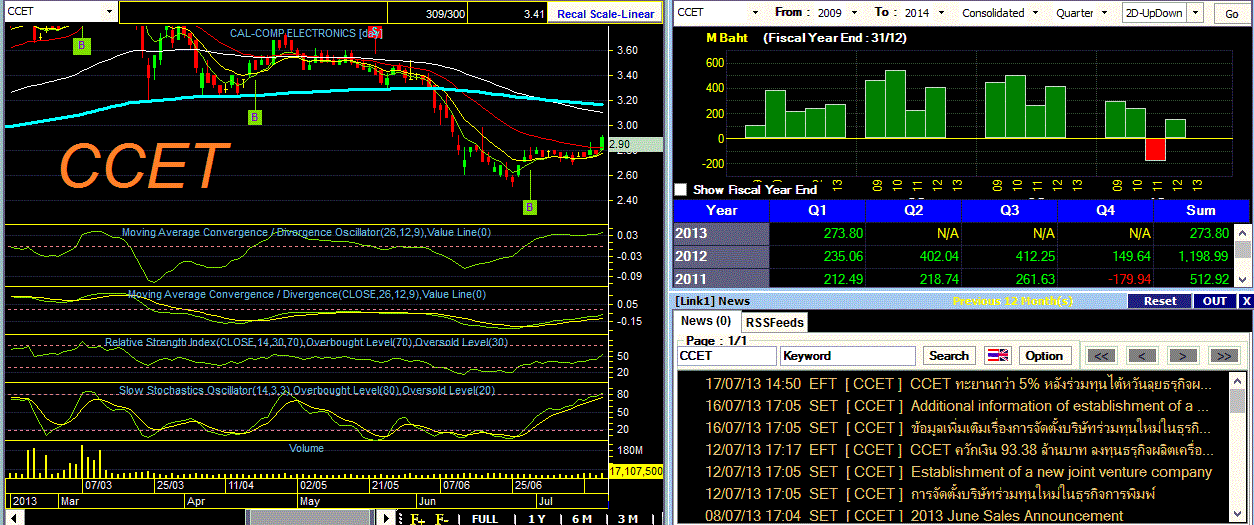
Task: Select the 6M time range
Action: [x=581, y=518]
